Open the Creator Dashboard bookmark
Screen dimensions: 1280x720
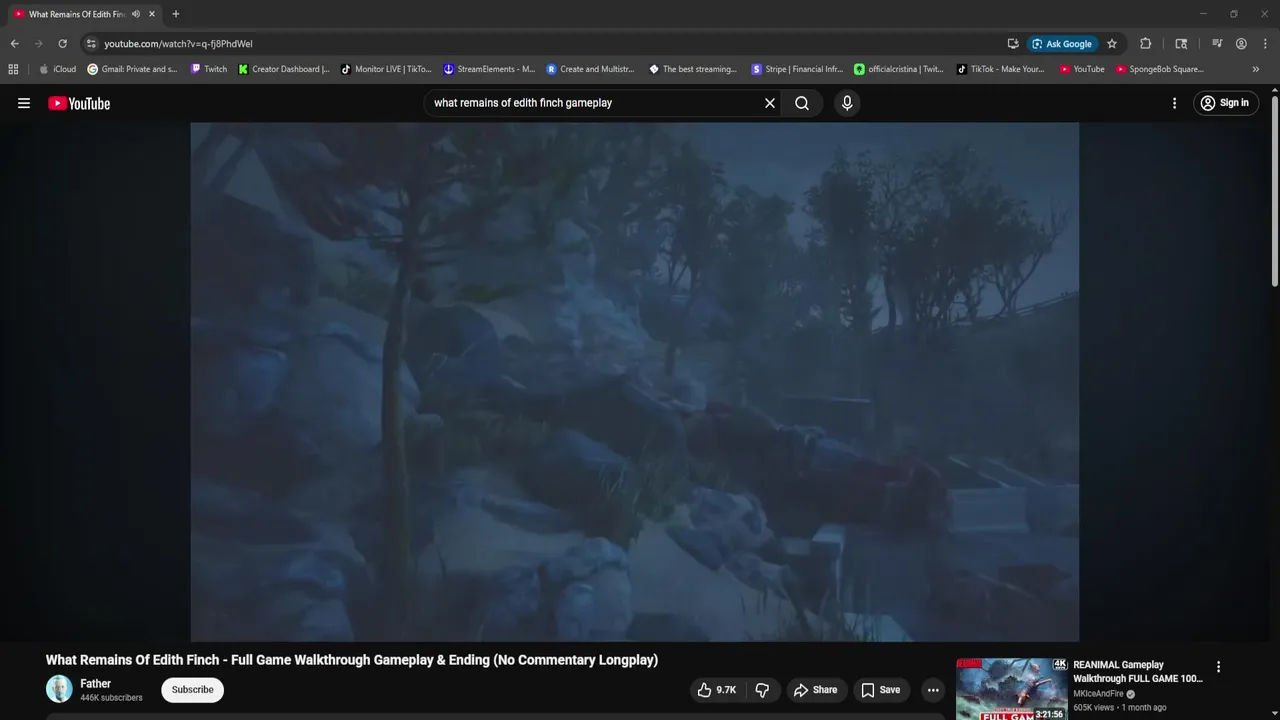(284, 69)
